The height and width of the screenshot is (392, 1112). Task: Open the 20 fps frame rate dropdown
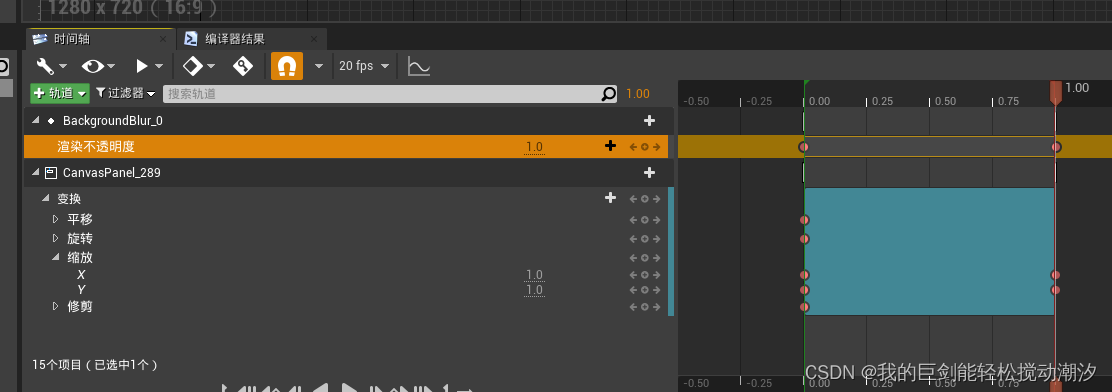[364, 66]
